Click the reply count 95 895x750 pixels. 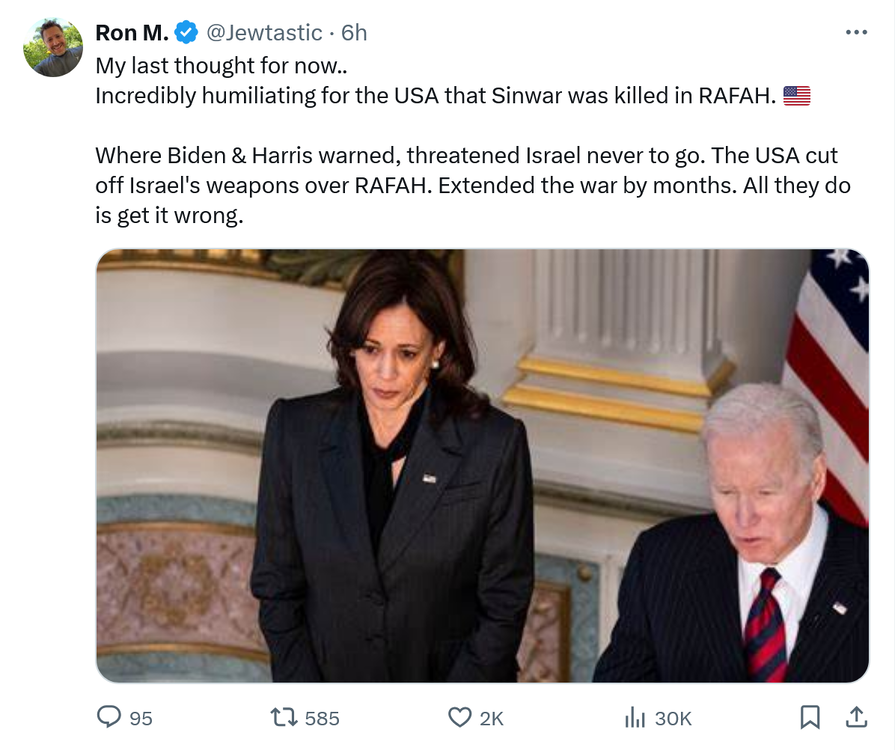(141, 718)
